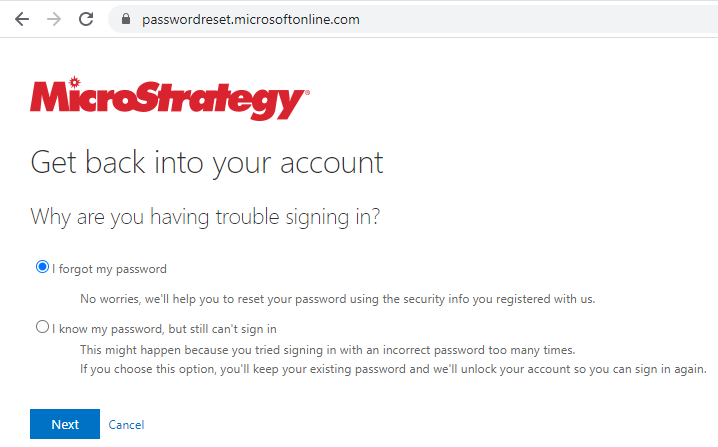Click the registered trademark symbol beside logo
The image size is (718, 447).
(x=306, y=91)
